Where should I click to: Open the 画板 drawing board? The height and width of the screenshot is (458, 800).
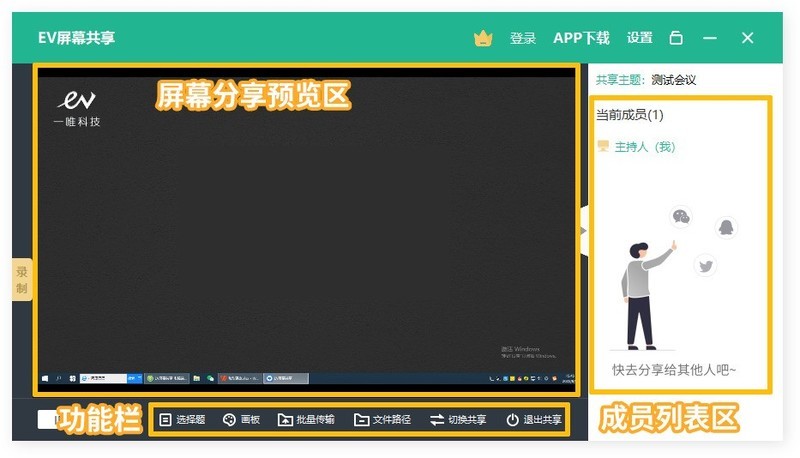point(241,420)
